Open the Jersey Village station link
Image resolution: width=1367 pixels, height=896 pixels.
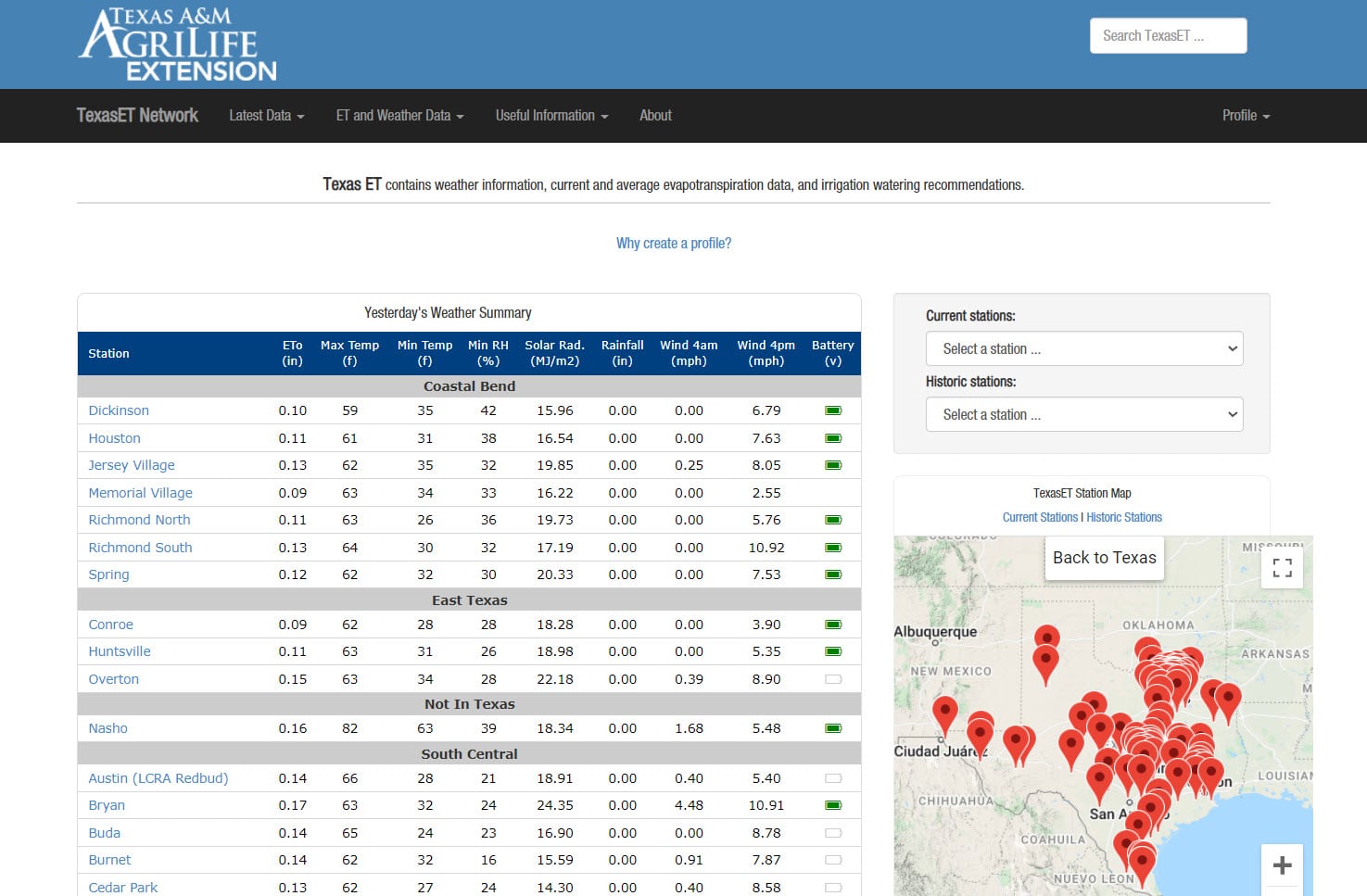click(132, 465)
